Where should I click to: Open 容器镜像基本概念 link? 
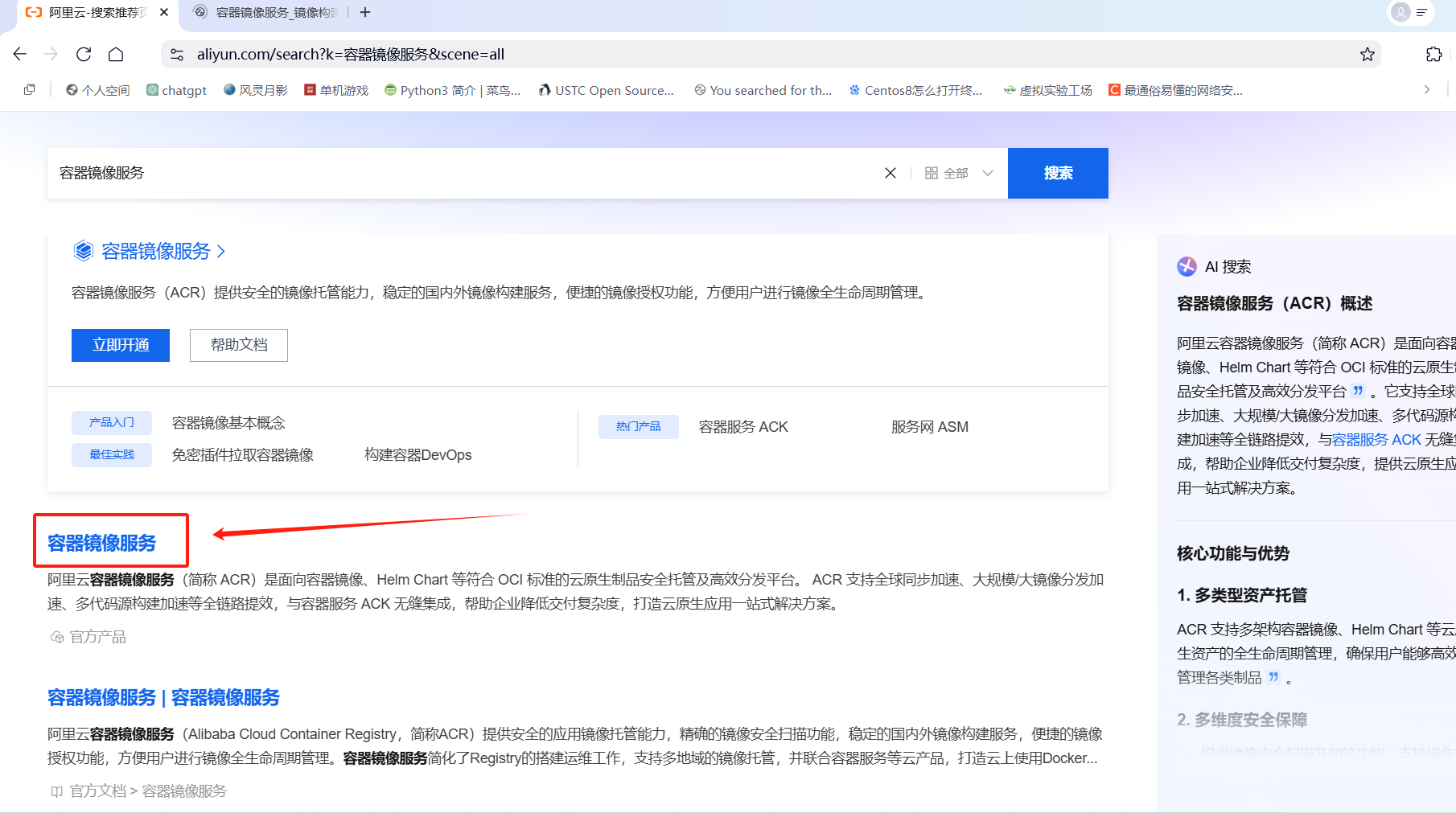click(228, 423)
